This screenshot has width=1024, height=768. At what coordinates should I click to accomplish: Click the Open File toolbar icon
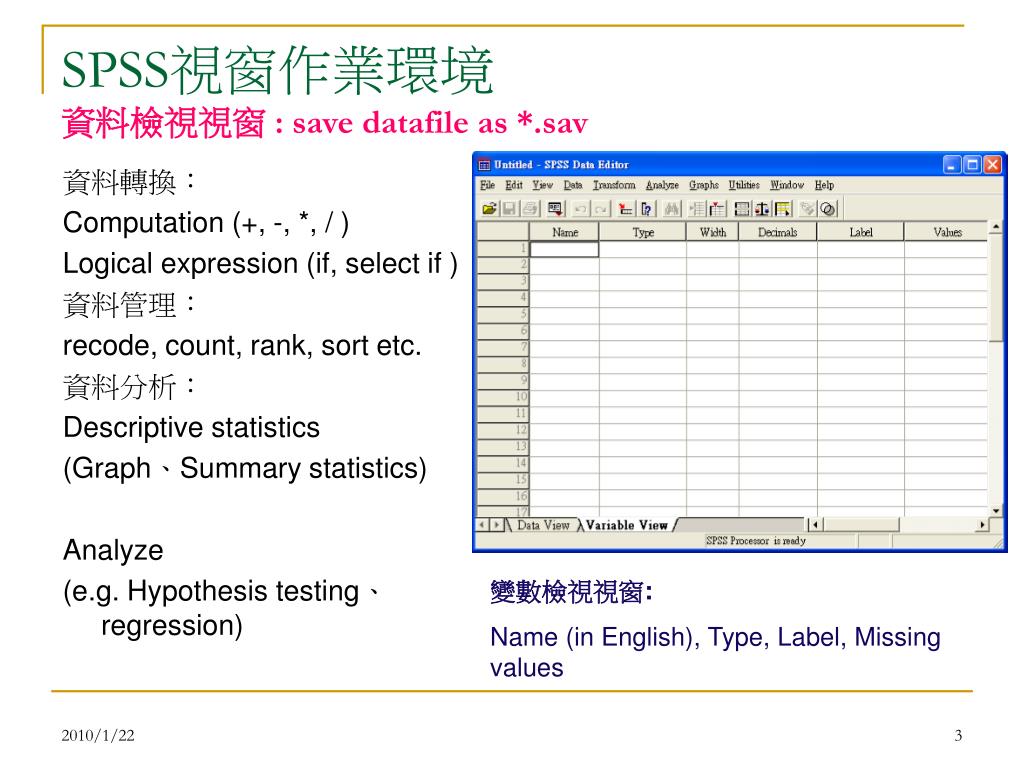pyautogui.click(x=490, y=209)
